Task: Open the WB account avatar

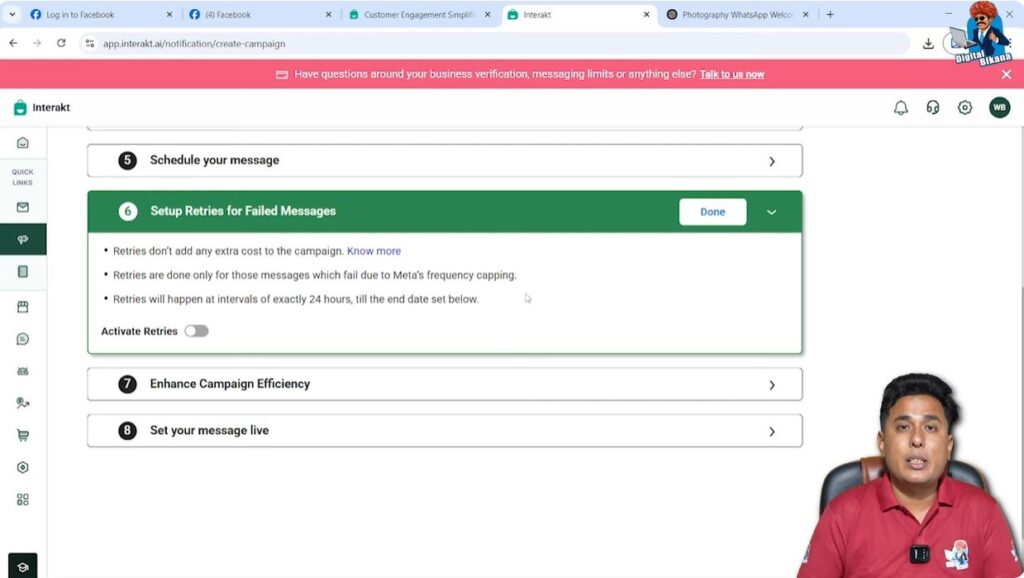Action: point(999,107)
